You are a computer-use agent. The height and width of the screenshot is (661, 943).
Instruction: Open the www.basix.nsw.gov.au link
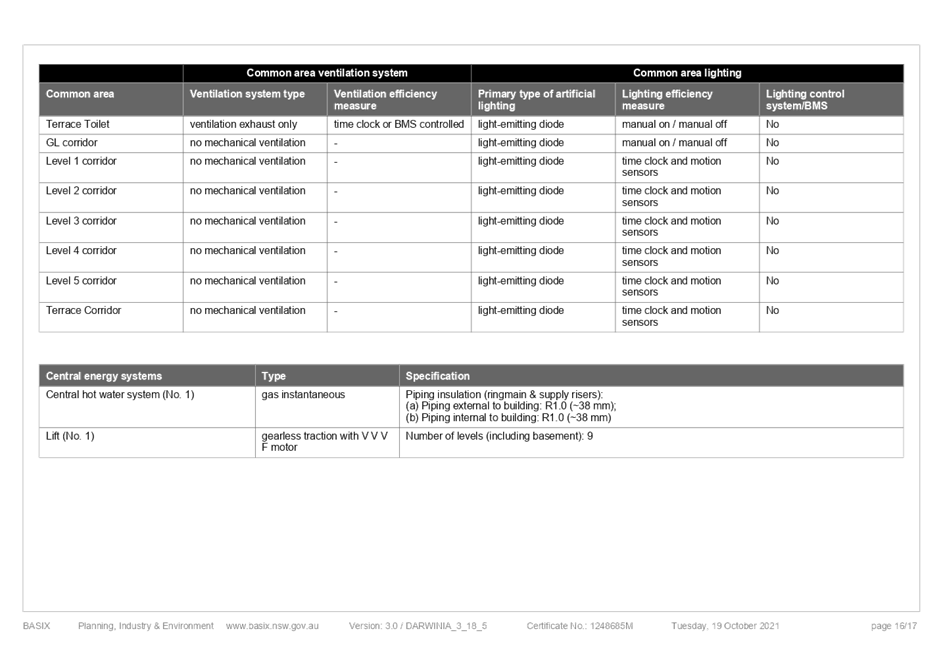point(272,626)
